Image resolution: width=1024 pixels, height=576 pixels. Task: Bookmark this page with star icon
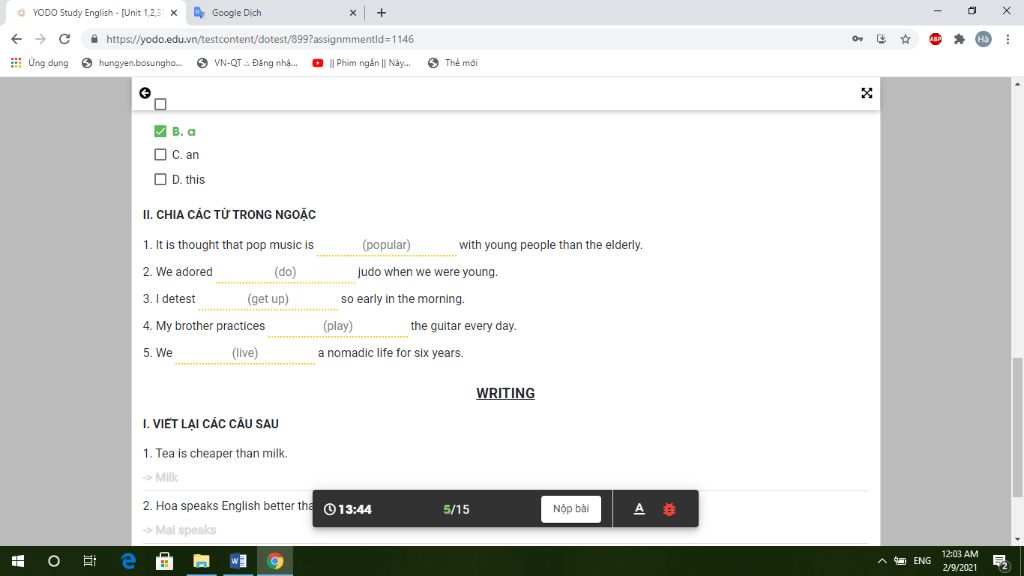coord(905,39)
